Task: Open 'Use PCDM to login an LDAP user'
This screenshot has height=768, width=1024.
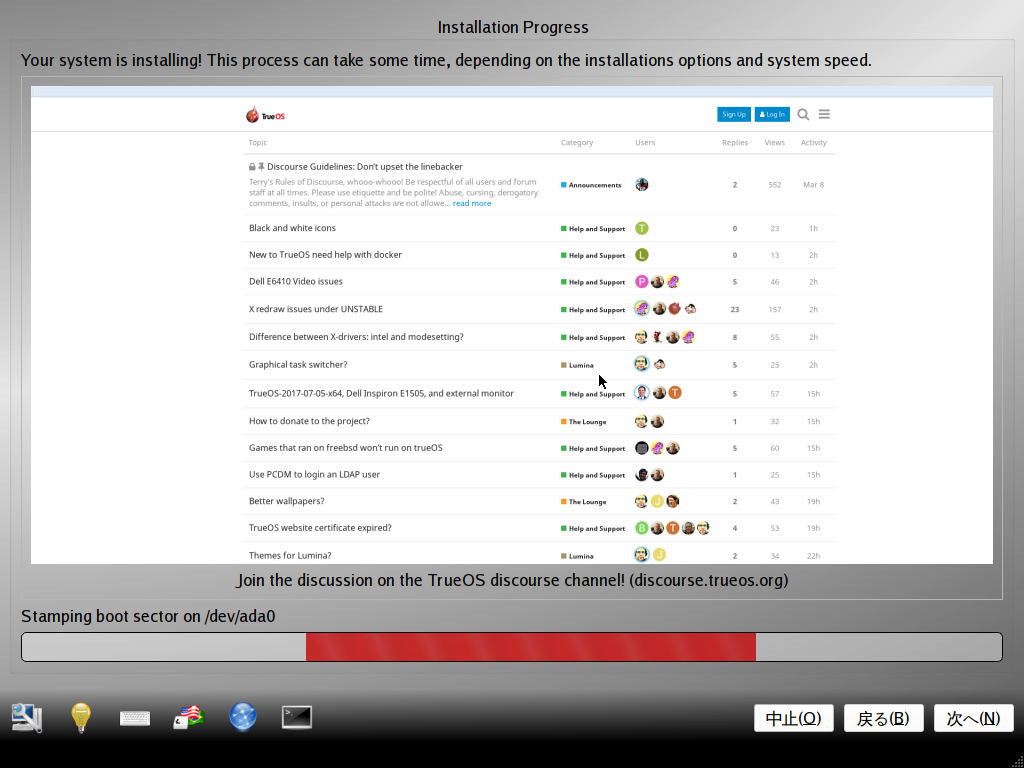Action: coord(314,475)
